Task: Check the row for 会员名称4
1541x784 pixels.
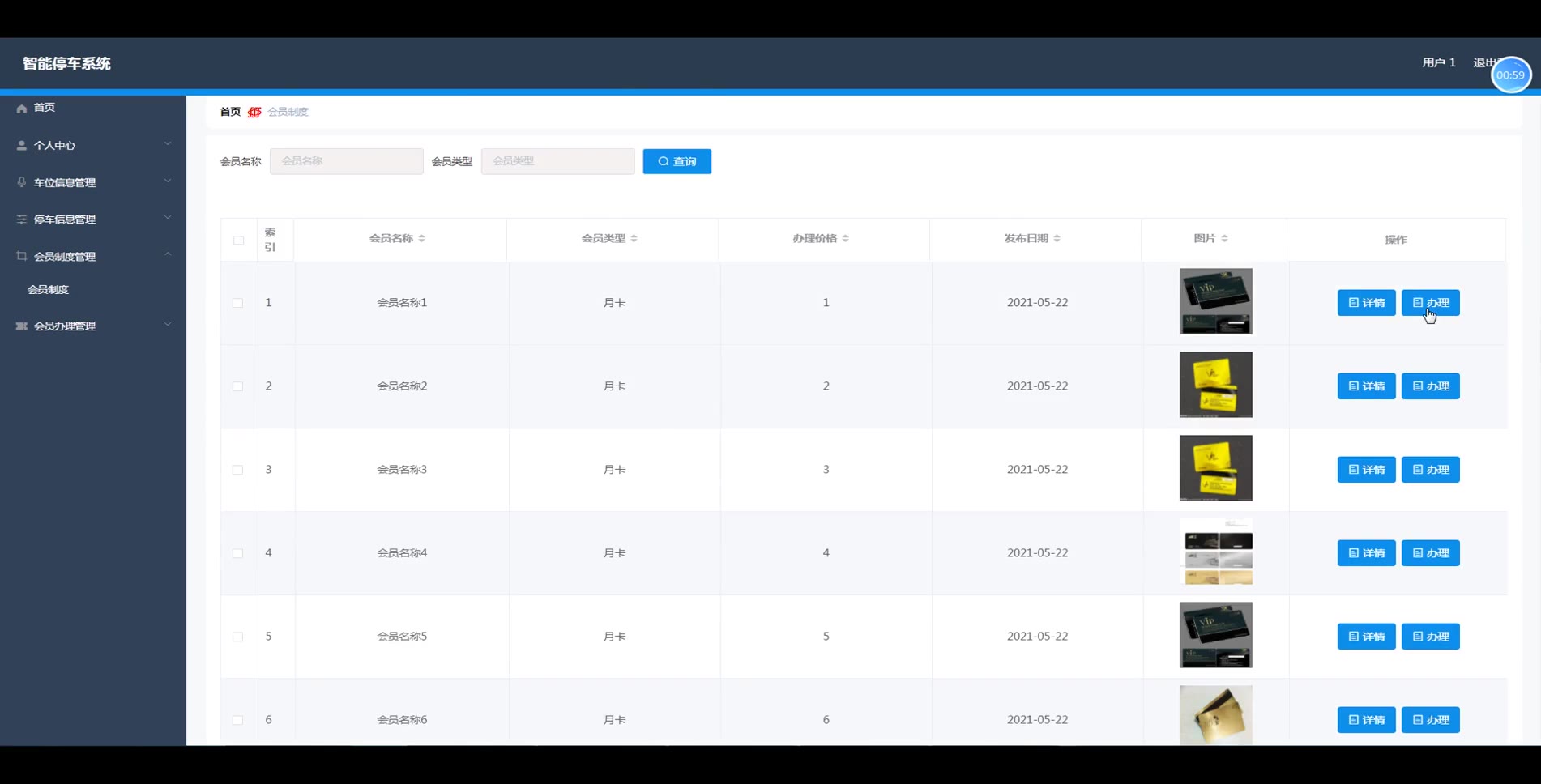Action: pos(238,553)
